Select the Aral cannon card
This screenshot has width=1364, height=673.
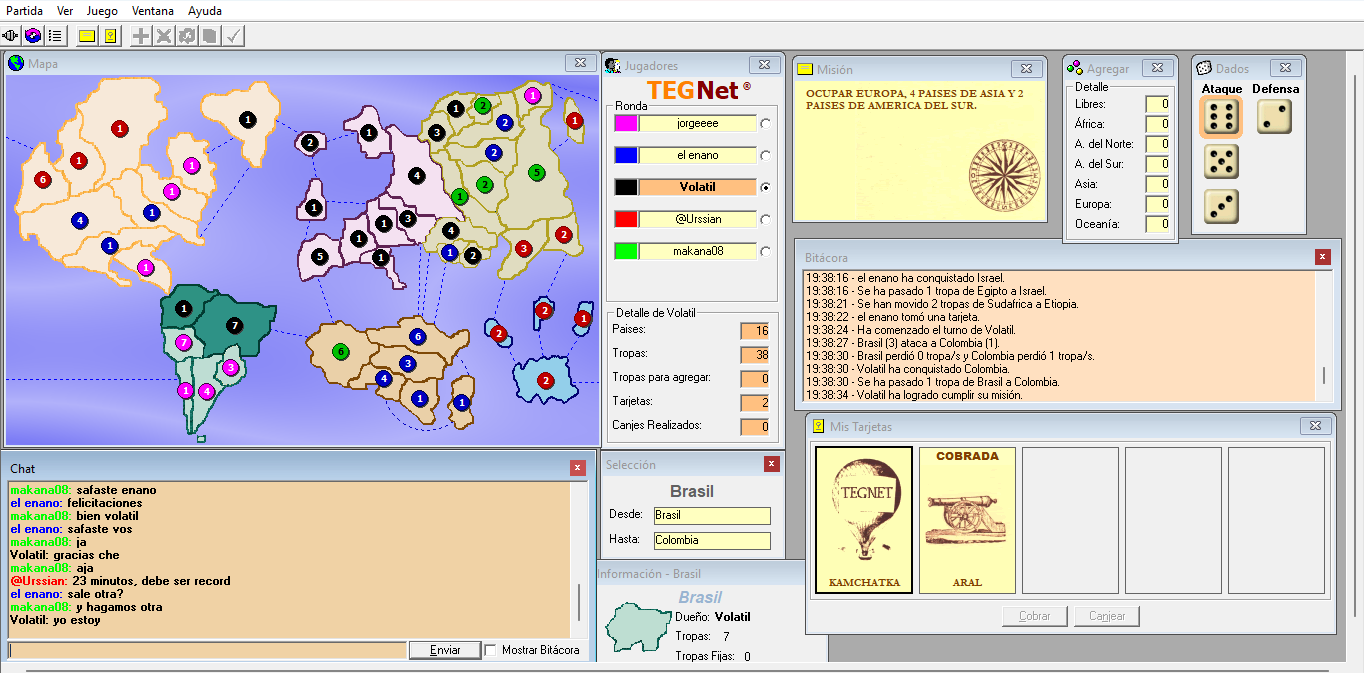(x=967, y=520)
